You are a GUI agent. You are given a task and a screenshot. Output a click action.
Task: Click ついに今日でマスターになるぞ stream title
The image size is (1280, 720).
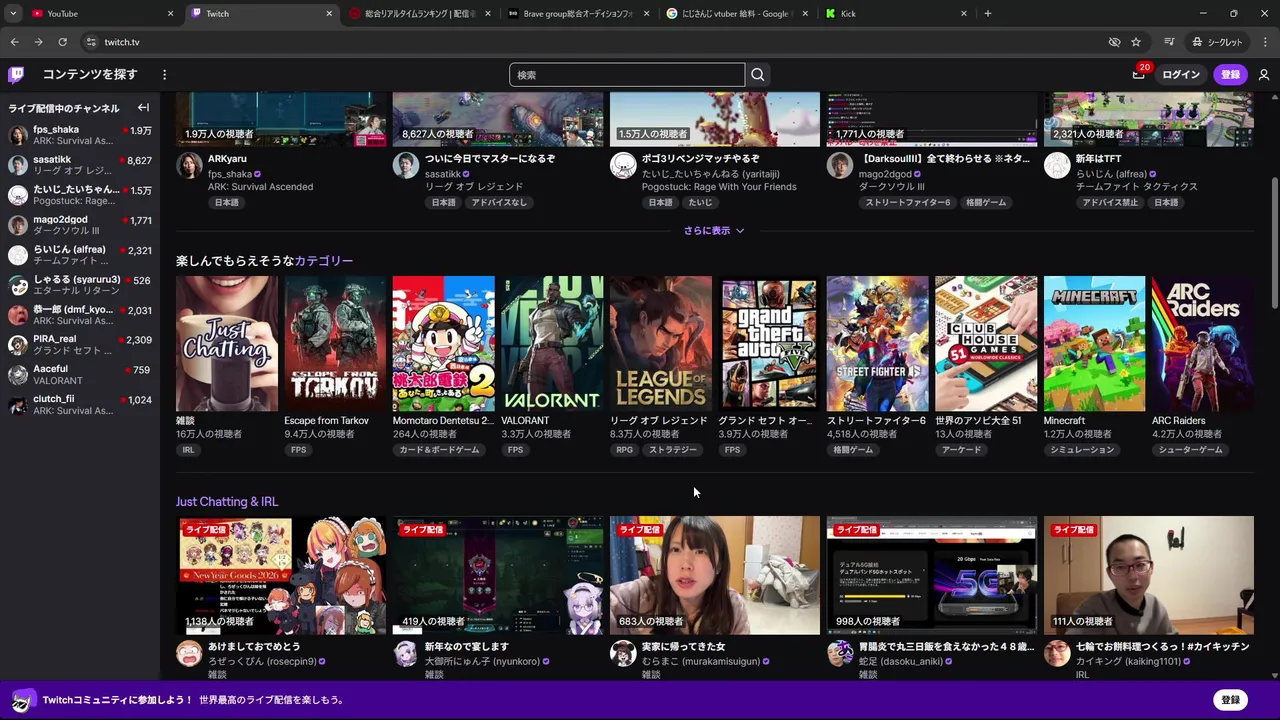[490, 159]
